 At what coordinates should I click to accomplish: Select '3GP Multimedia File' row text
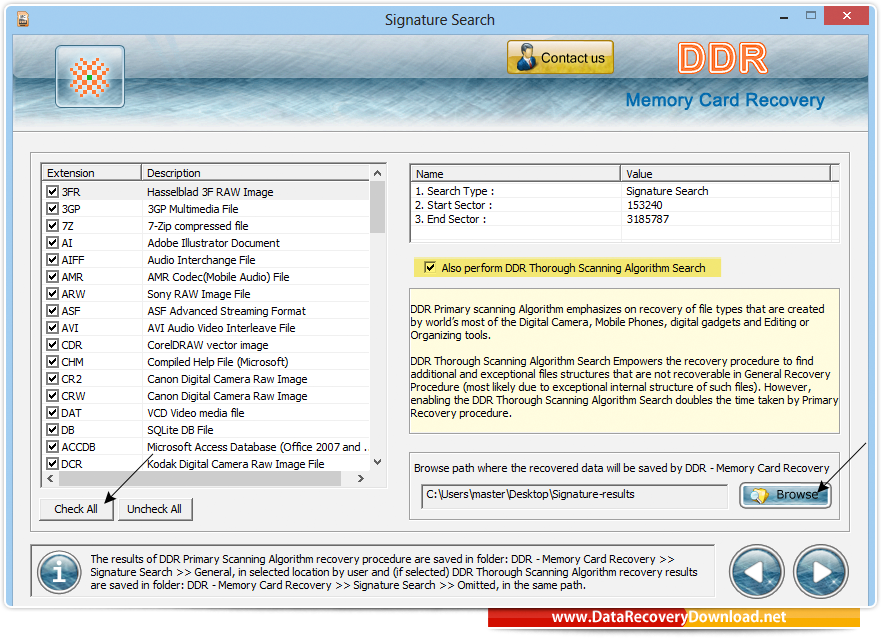click(193, 209)
